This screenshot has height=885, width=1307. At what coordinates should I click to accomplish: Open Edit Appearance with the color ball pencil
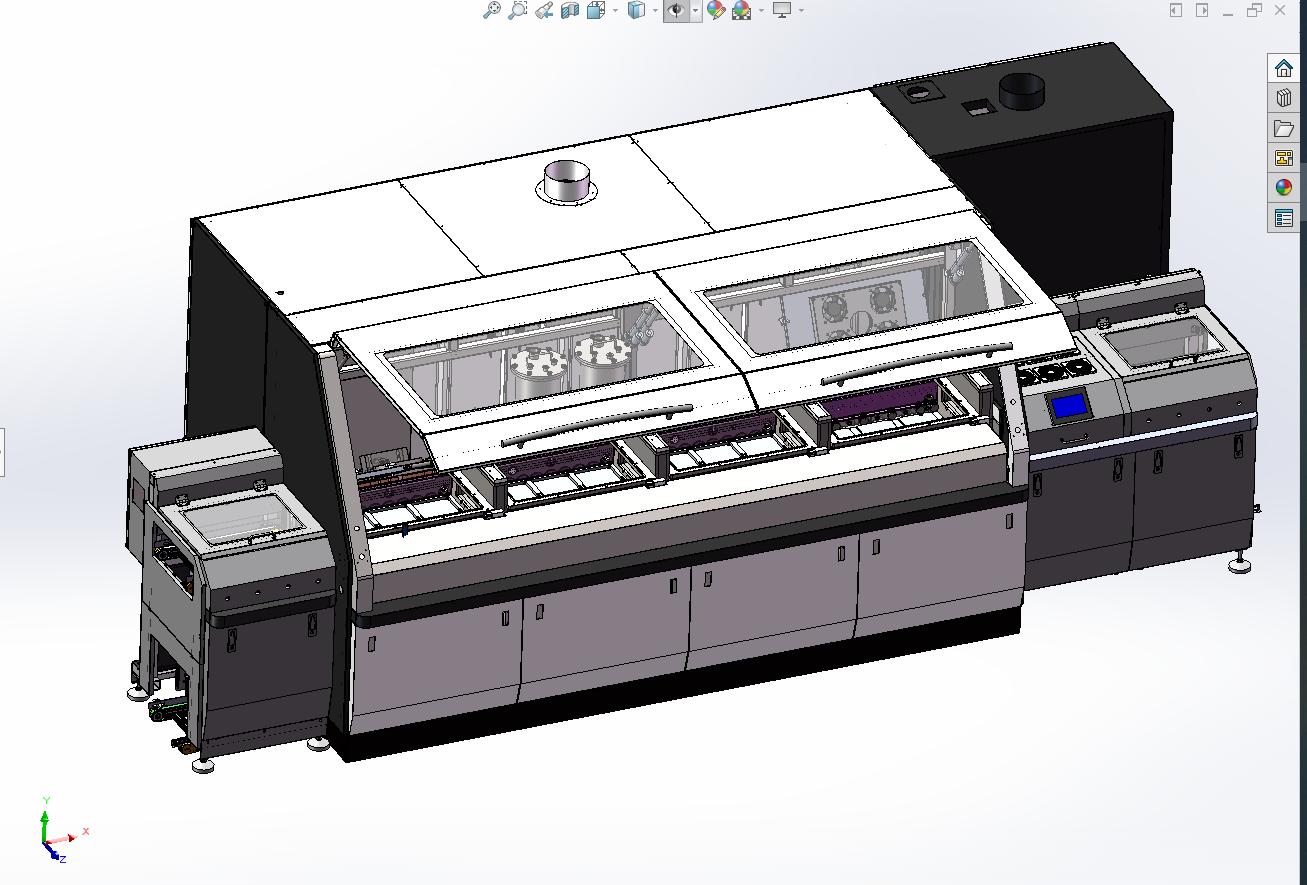[x=716, y=10]
